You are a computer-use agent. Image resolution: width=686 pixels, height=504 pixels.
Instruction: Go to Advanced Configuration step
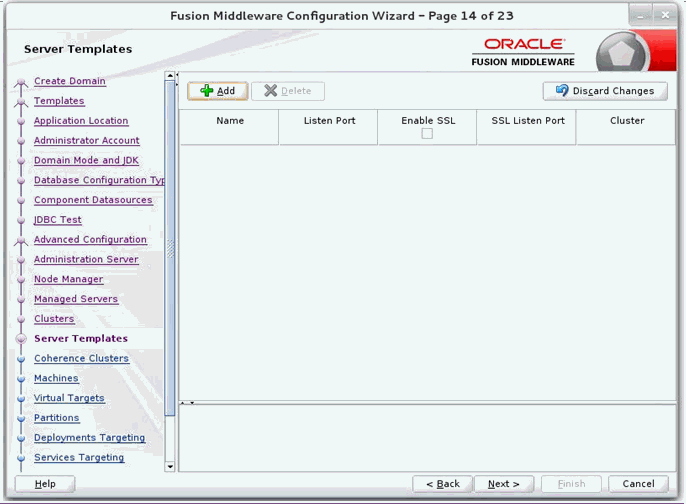click(x=90, y=239)
